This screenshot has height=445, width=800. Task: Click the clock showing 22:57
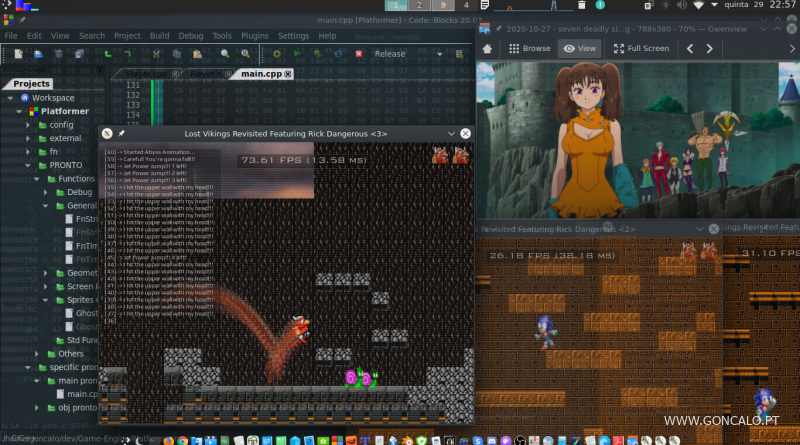(782, 5)
